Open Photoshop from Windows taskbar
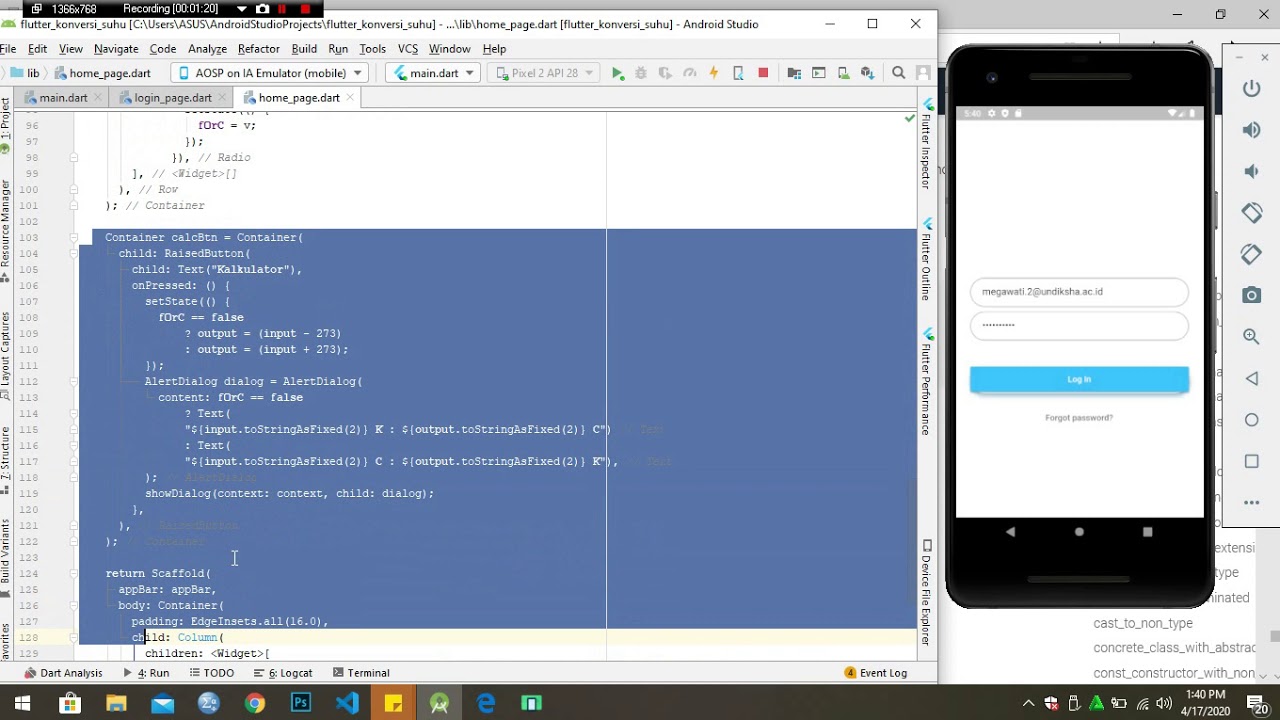Viewport: 1280px width, 720px height. point(301,703)
